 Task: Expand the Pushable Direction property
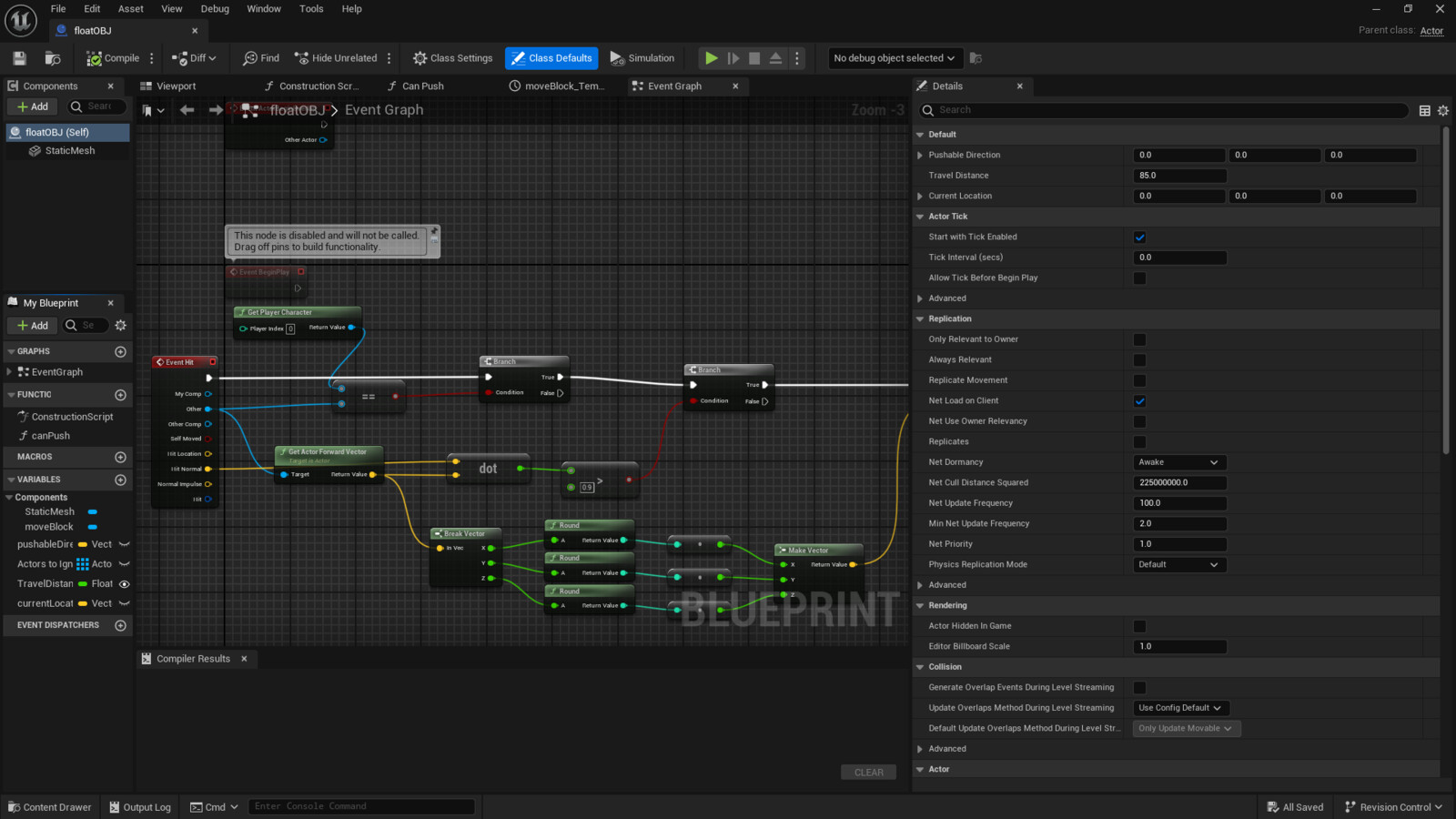(x=920, y=156)
